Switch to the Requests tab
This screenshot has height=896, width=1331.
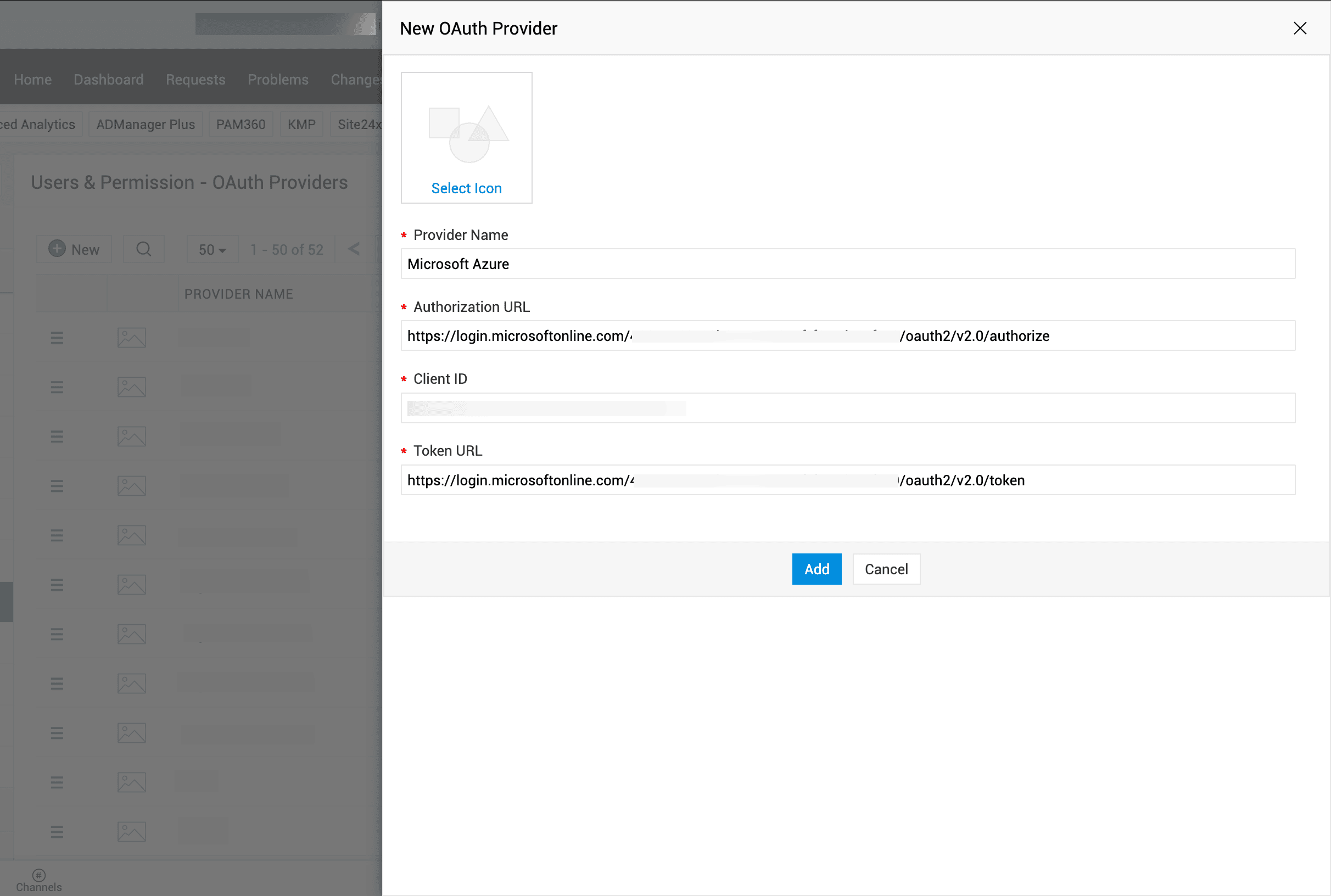195,80
